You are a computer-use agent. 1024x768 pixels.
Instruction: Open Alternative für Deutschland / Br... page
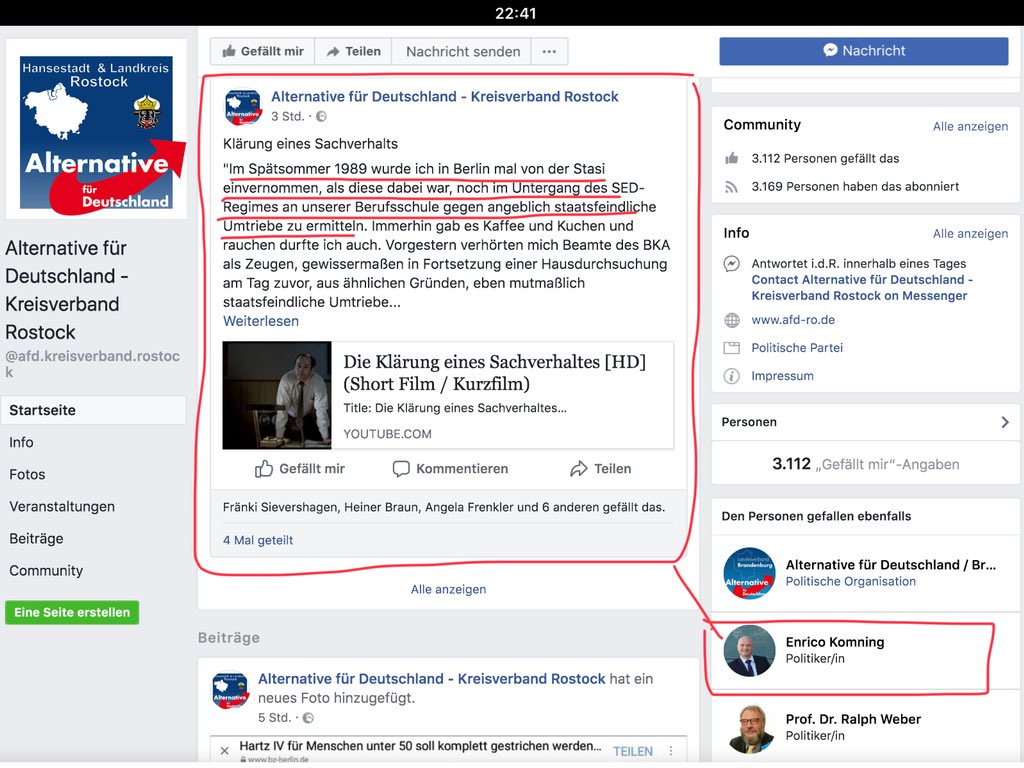(891, 565)
